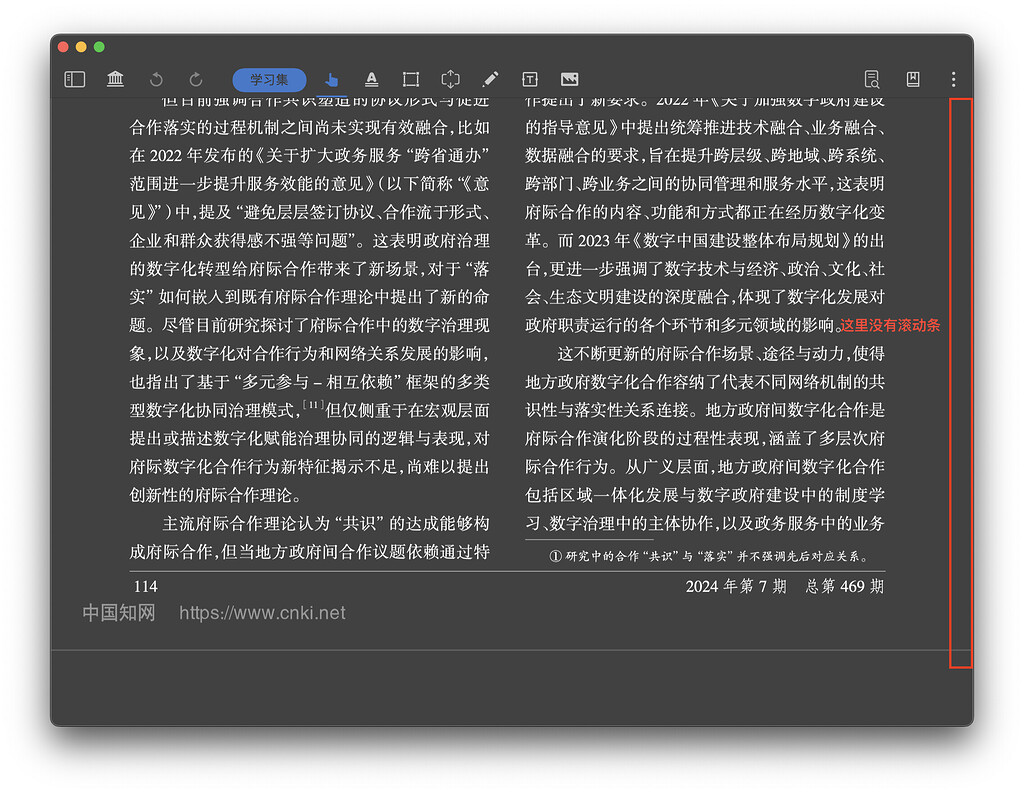Deactivate the highlighted hand tool

point(331,79)
